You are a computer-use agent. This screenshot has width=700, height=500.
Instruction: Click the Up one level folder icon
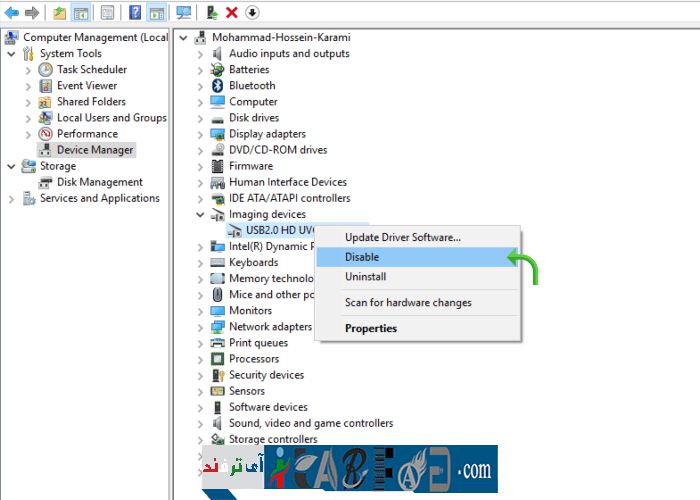(60, 13)
